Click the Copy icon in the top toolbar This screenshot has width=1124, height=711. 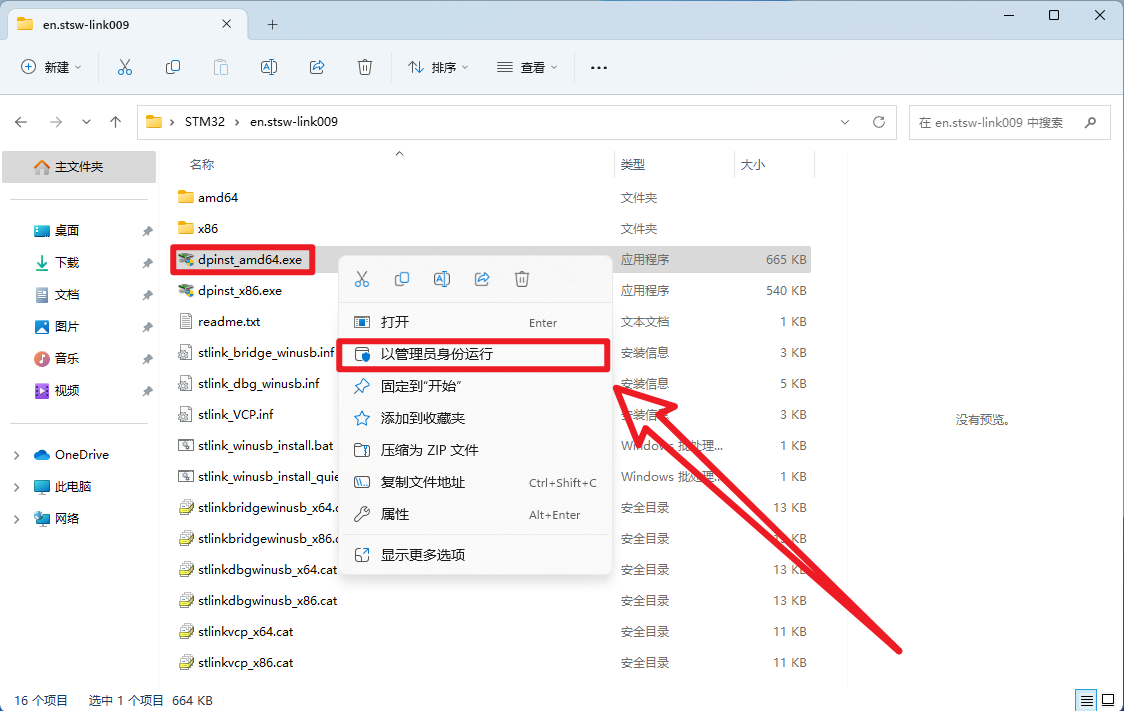tap(173, 67)
